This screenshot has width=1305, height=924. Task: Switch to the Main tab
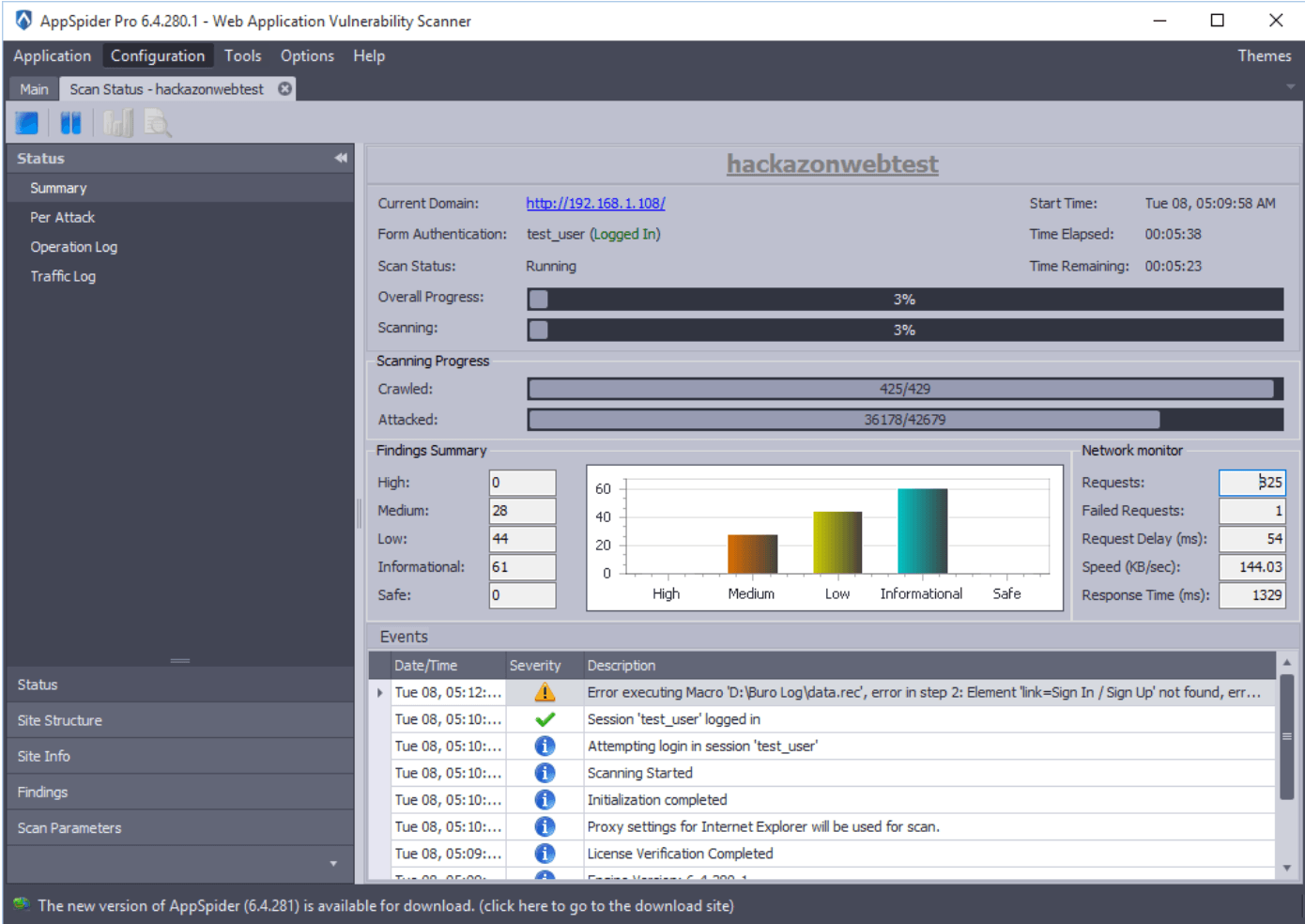point(34,89)
